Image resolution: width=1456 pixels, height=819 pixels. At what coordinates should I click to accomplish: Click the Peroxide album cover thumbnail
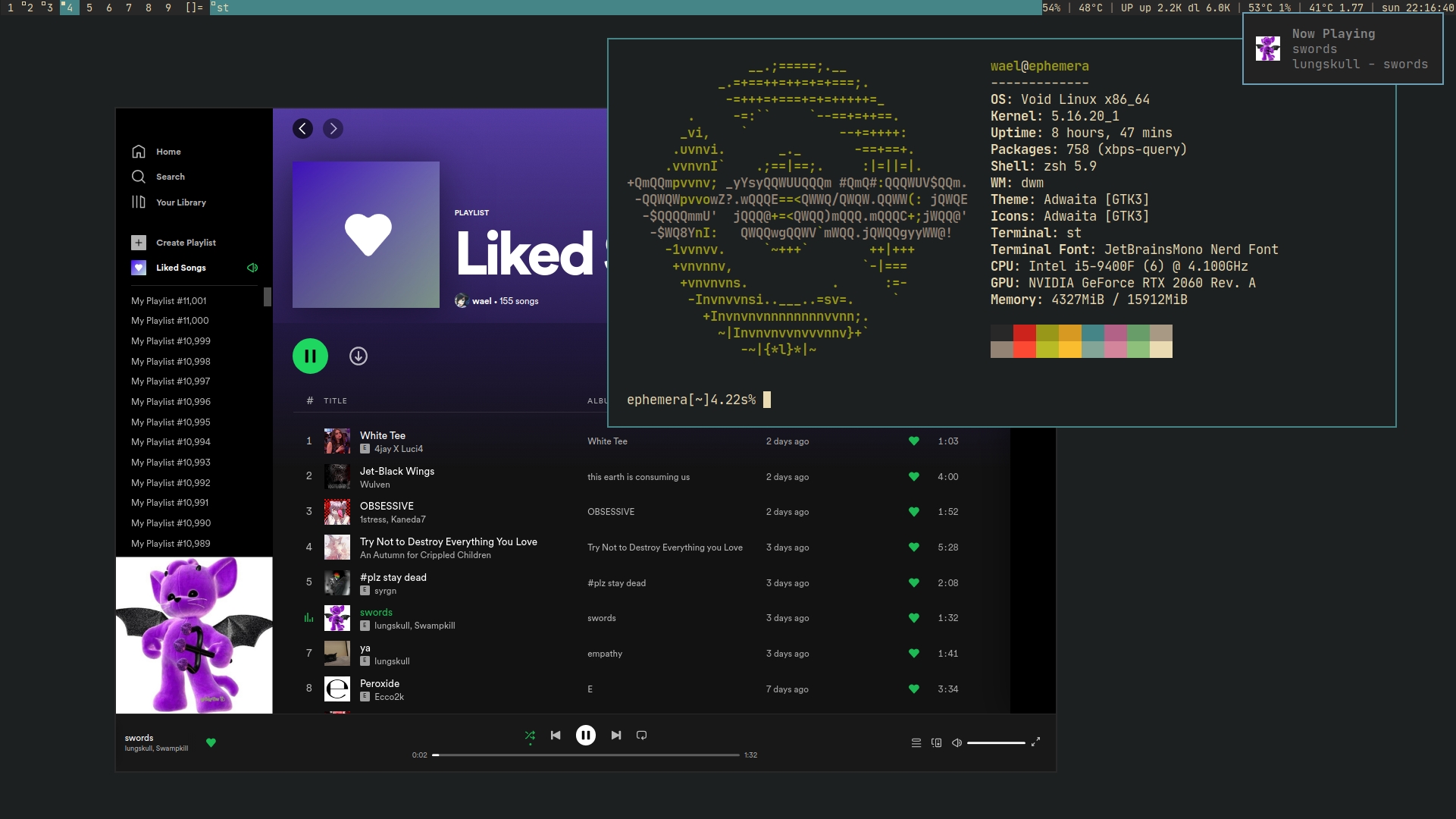(337, 689)
